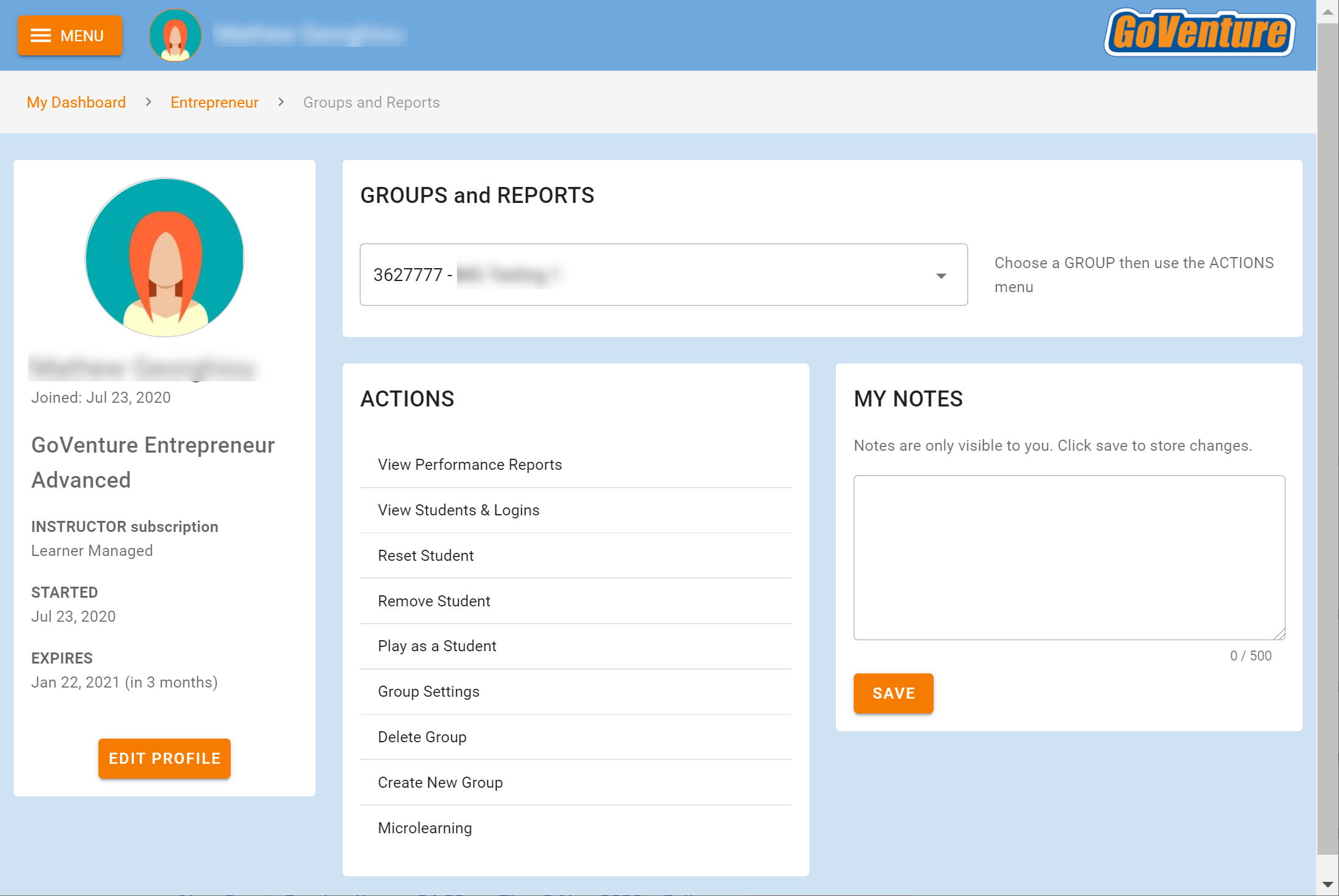Click inside the My Notes text area

(x=1068, y=557)
